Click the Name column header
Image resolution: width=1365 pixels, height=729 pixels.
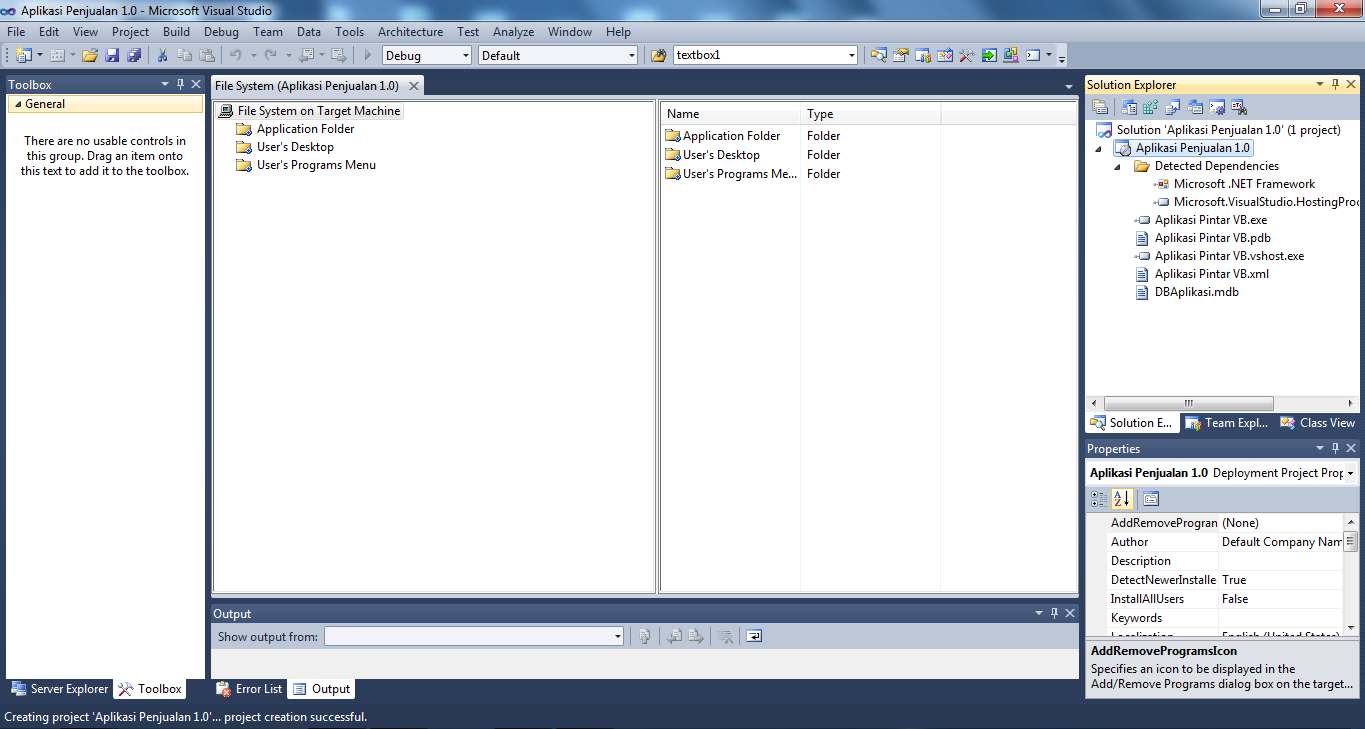point(731,114)
